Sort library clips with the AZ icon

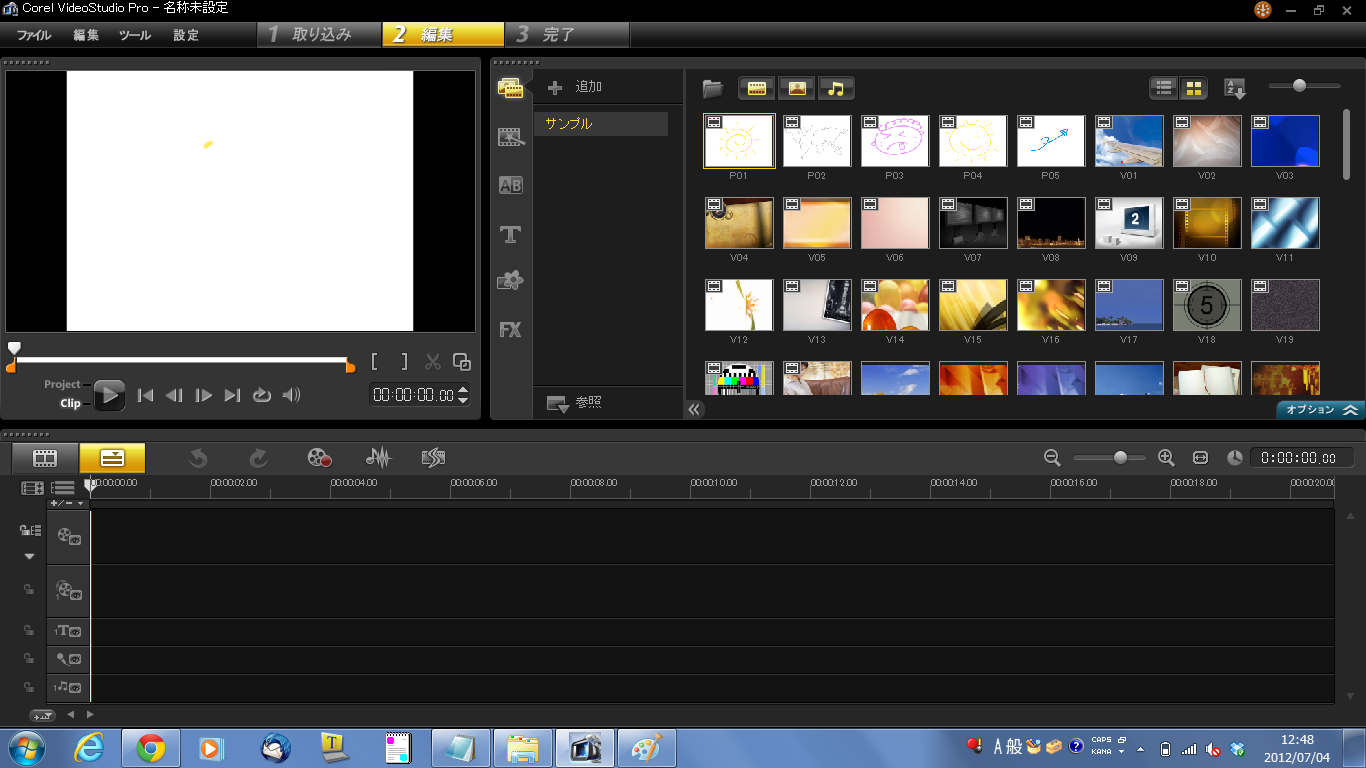click(1235, 88)
